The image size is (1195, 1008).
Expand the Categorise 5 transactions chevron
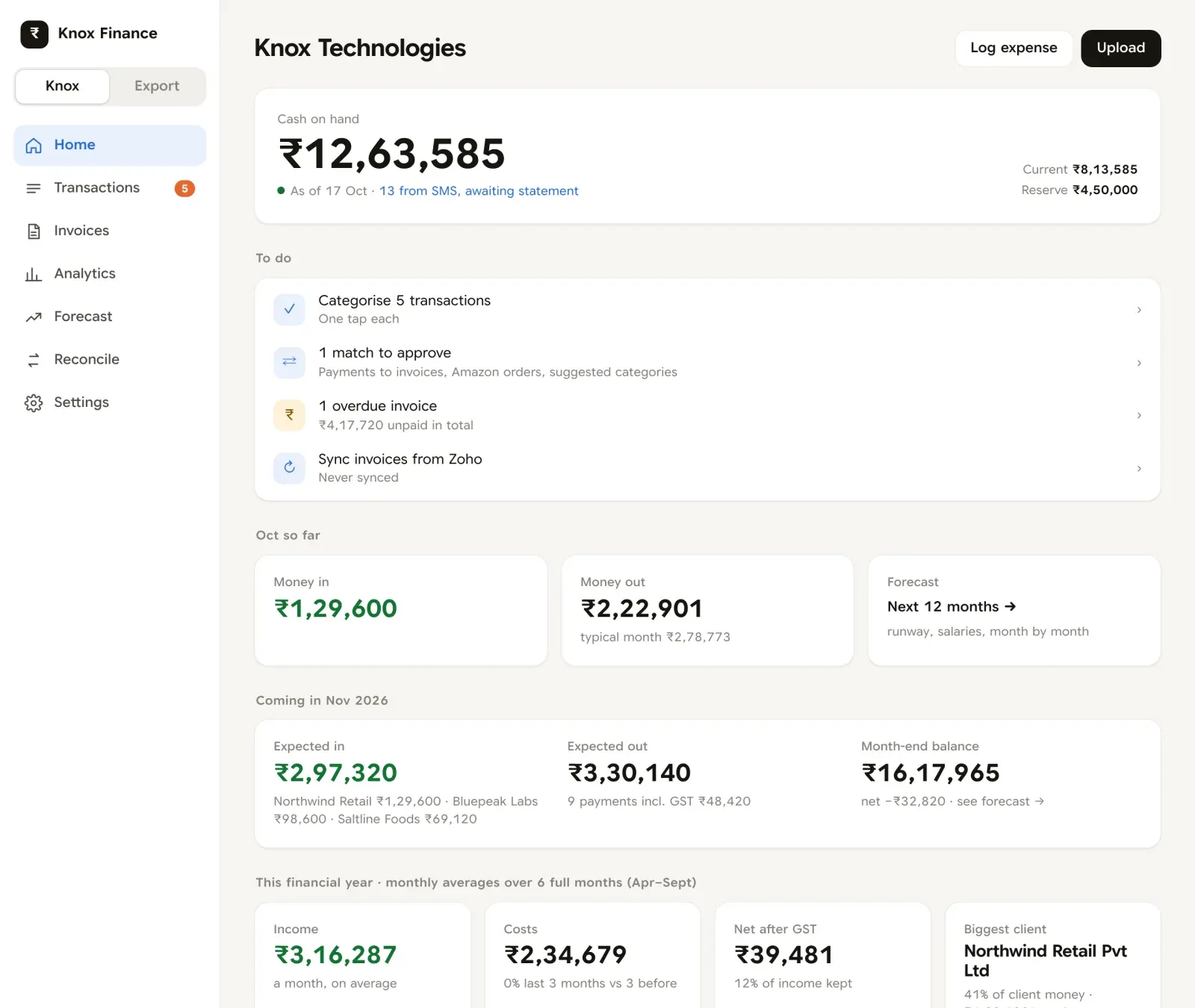[x=1139, y=309]
